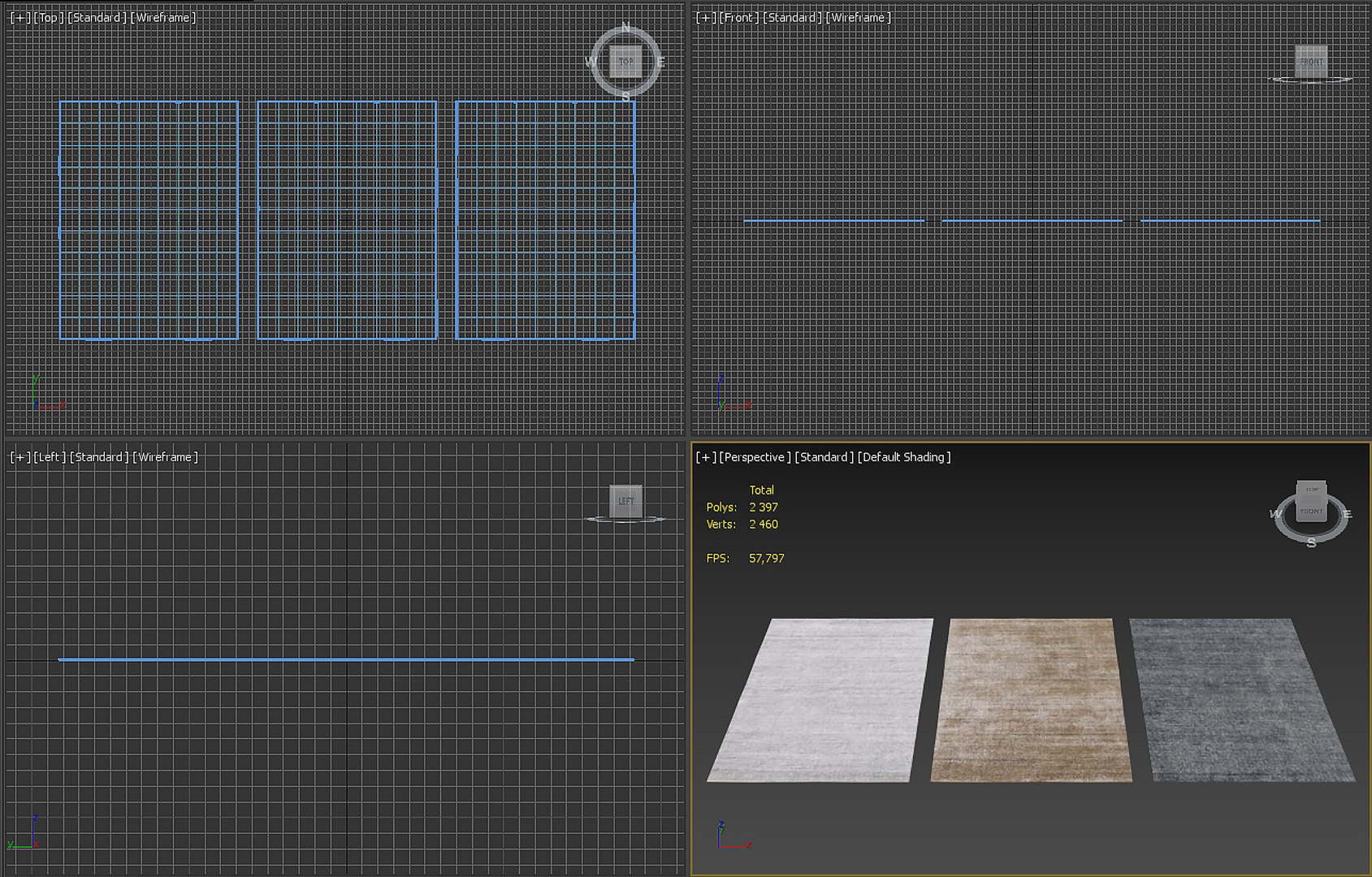Screen dimensions: 1372x877
Task: Click the E compass letter in Perspective viewport
Action: 1347,514
